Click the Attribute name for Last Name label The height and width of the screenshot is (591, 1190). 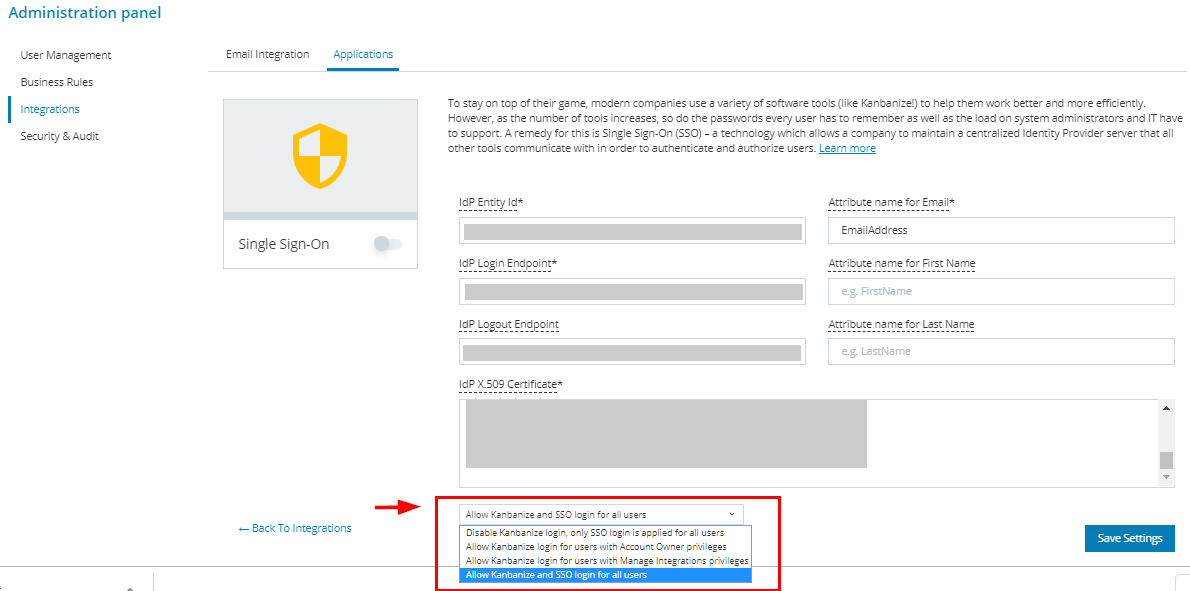[901, 324]
